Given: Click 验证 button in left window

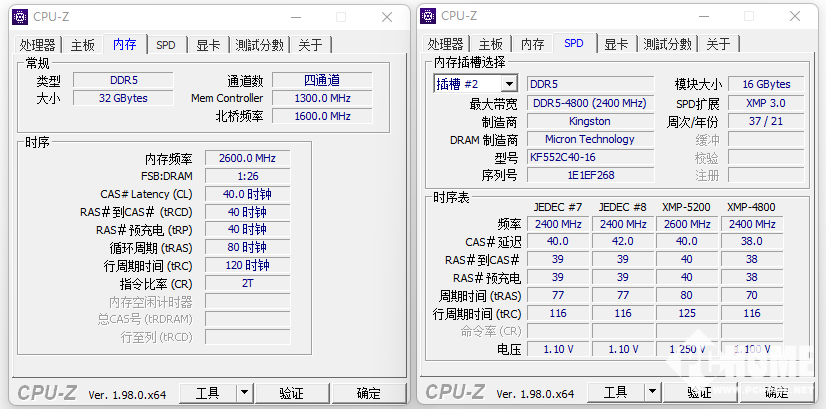Looking at the screenshot, I should [291, 393].
